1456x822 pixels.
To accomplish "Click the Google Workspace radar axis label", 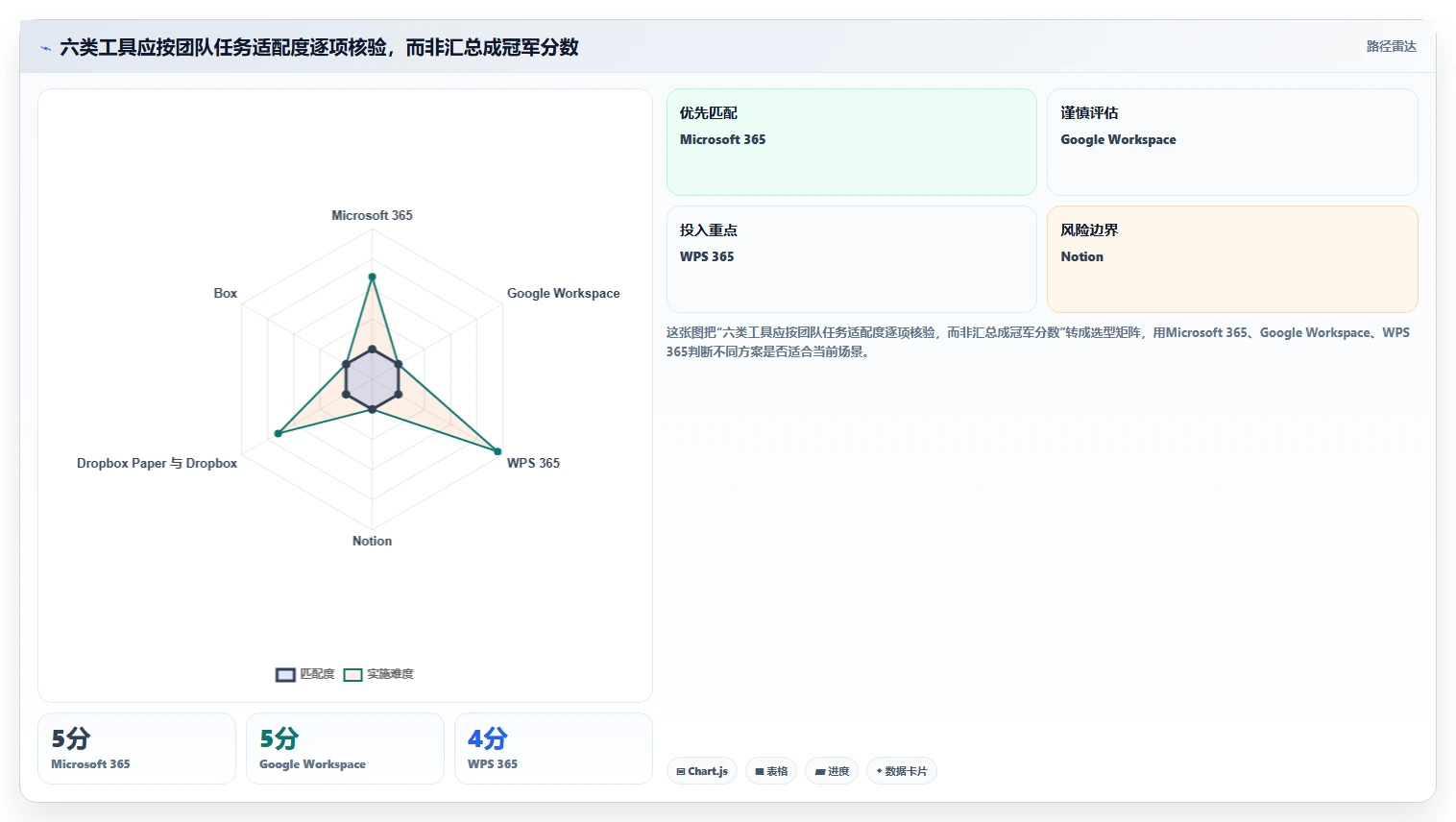I will click(564, 293).
